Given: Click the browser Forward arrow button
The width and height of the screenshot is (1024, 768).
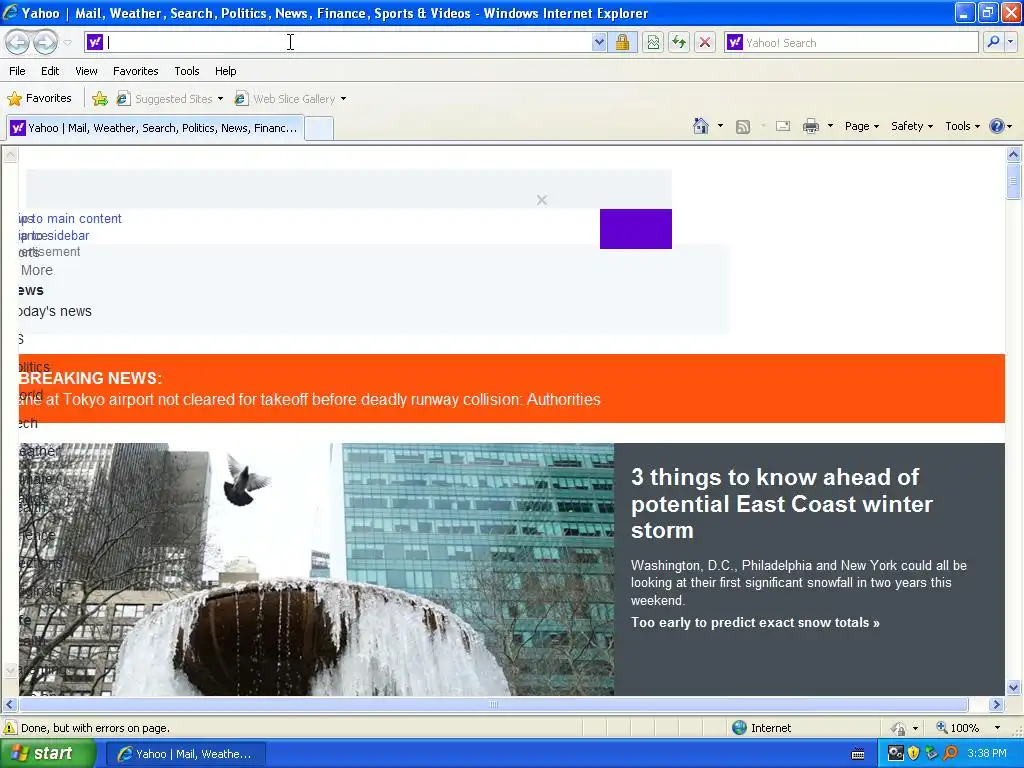Looking at the screenshot, I should (45, 42).
